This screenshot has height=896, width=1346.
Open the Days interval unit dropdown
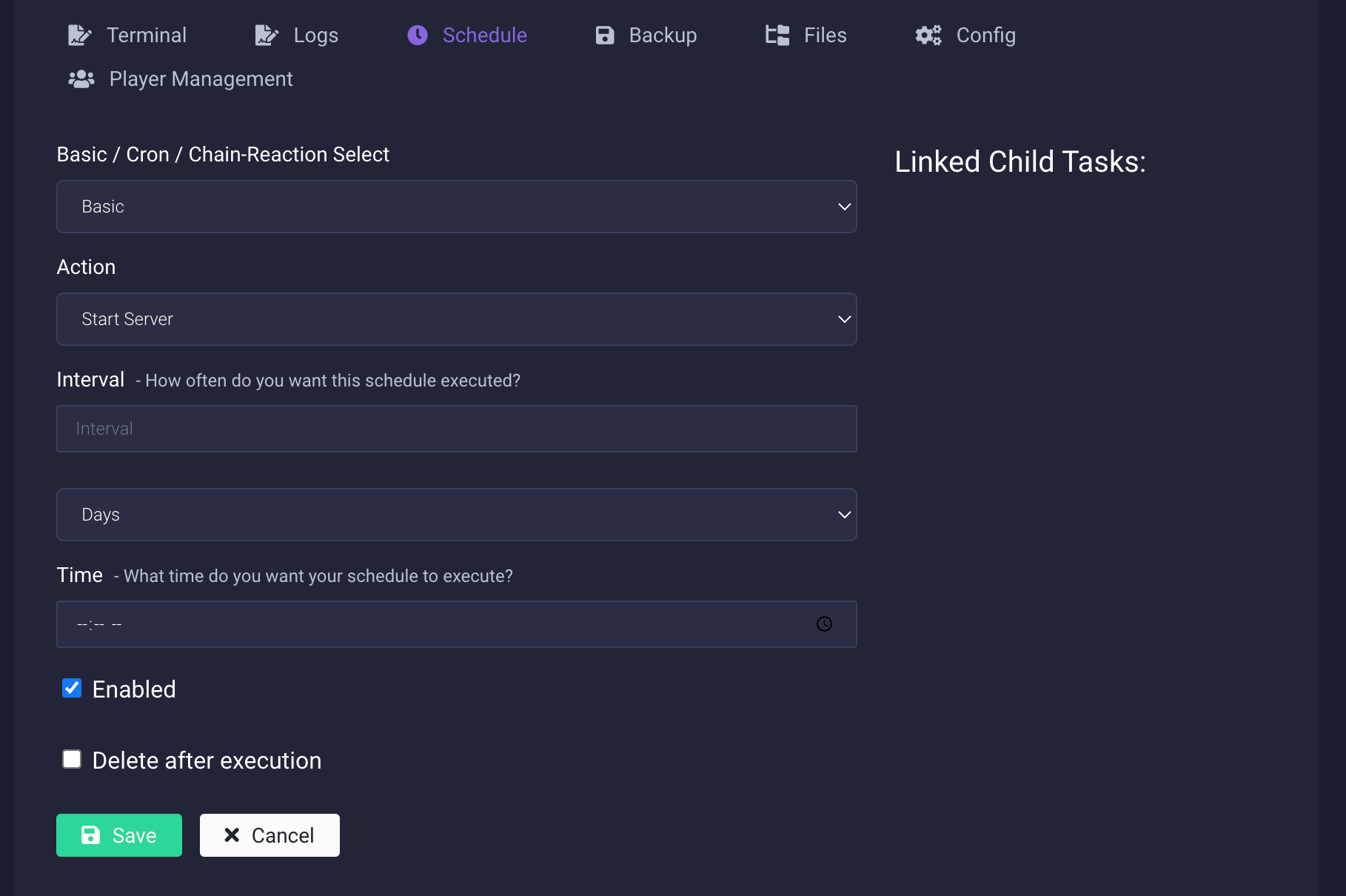click(456, 515)
